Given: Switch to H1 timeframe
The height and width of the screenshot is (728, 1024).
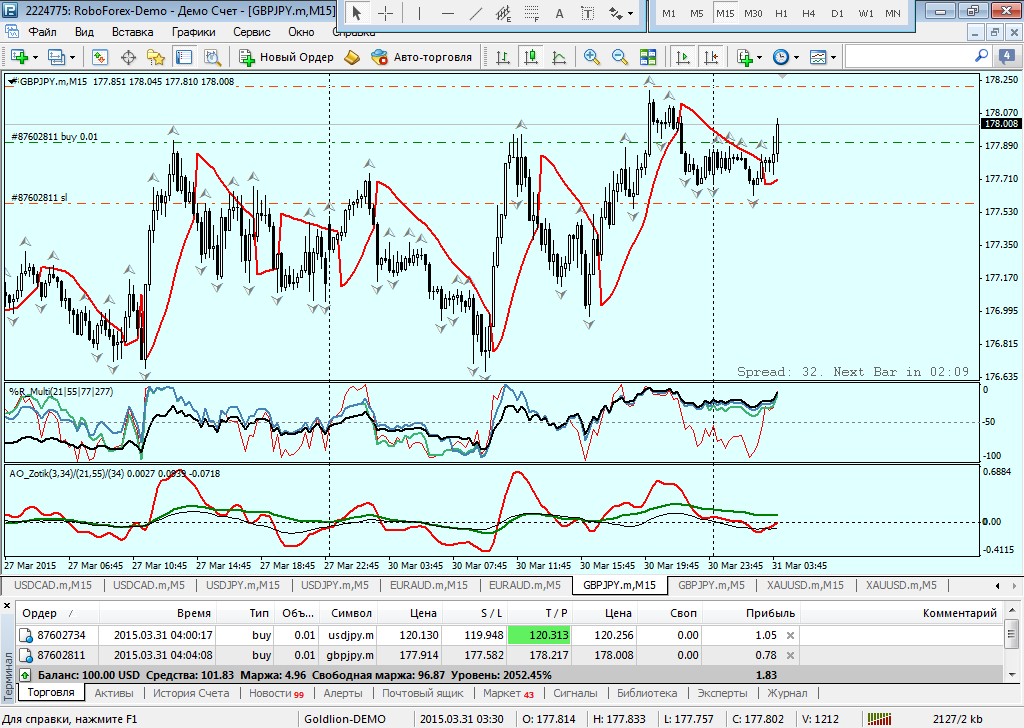Looking at the screenshot, I should click(781, 13).
